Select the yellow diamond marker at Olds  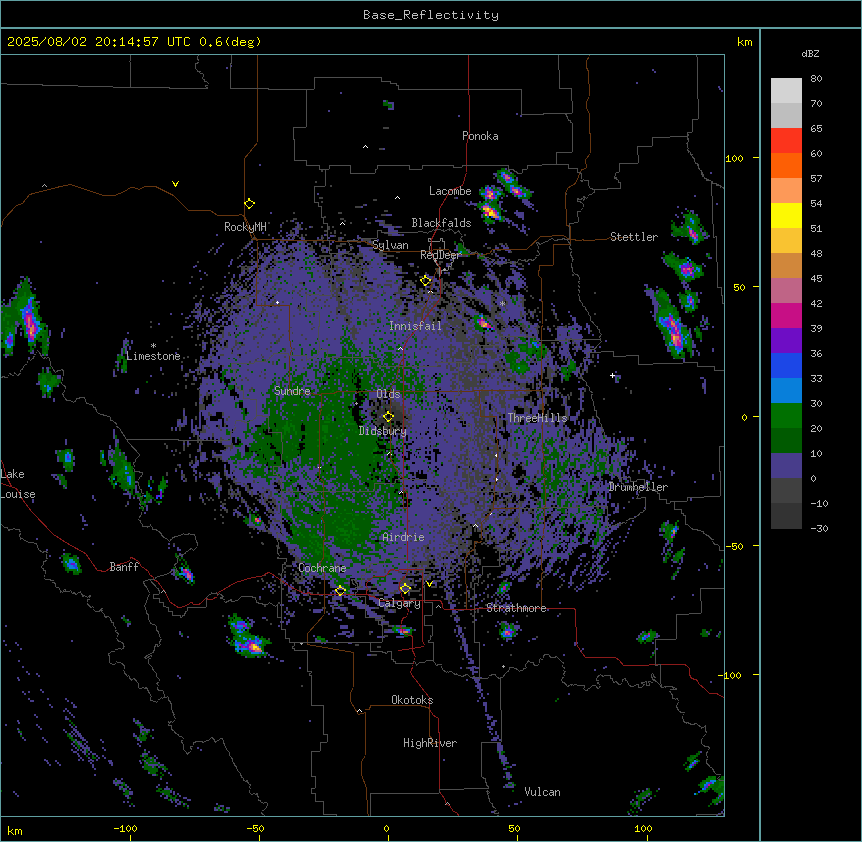(x=389, y=416)
